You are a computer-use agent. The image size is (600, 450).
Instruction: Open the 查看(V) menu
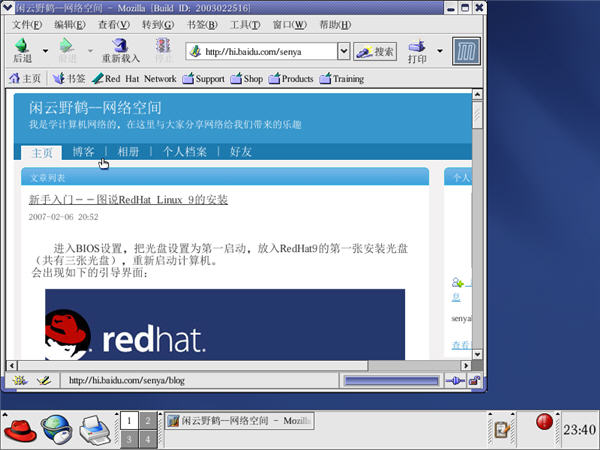pos(114,25)
